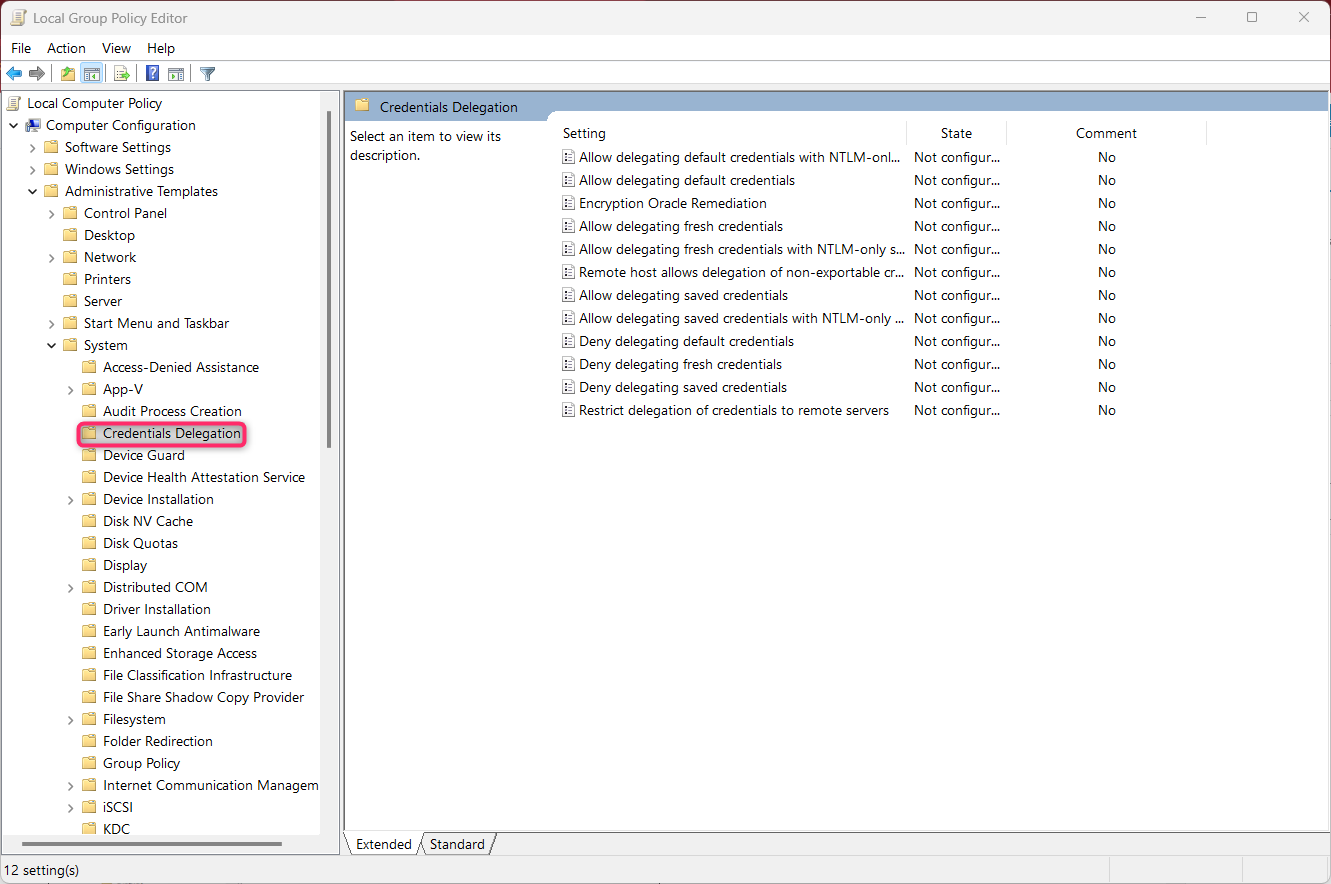
Task: Open the Action menu
Action: (x=66, y=48)
